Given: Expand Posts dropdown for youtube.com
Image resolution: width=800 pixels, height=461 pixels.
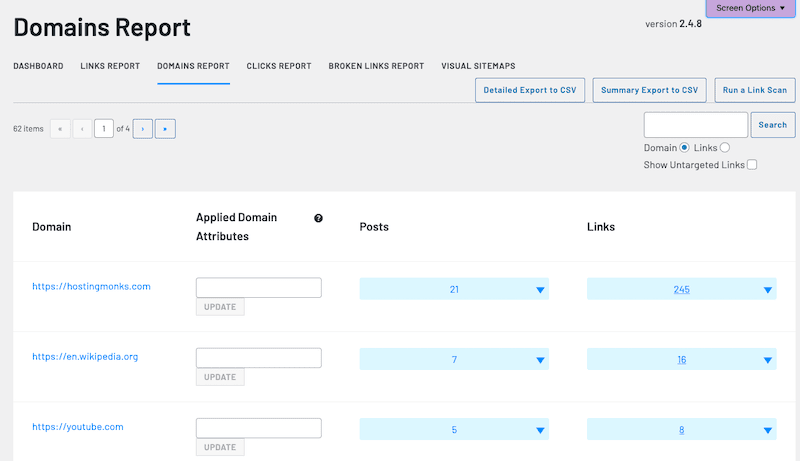Looking at the screenshot, I should click(x=540, y=430).
